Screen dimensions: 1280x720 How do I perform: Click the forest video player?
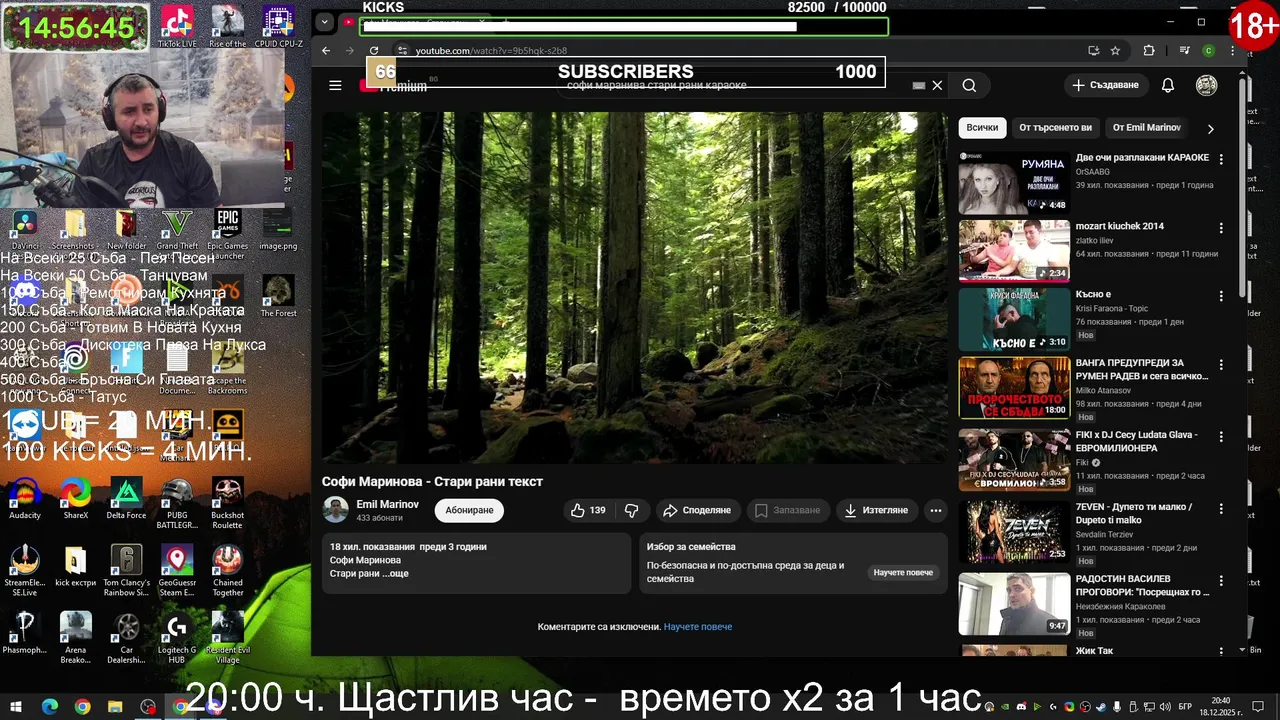[x=634, y=287]
